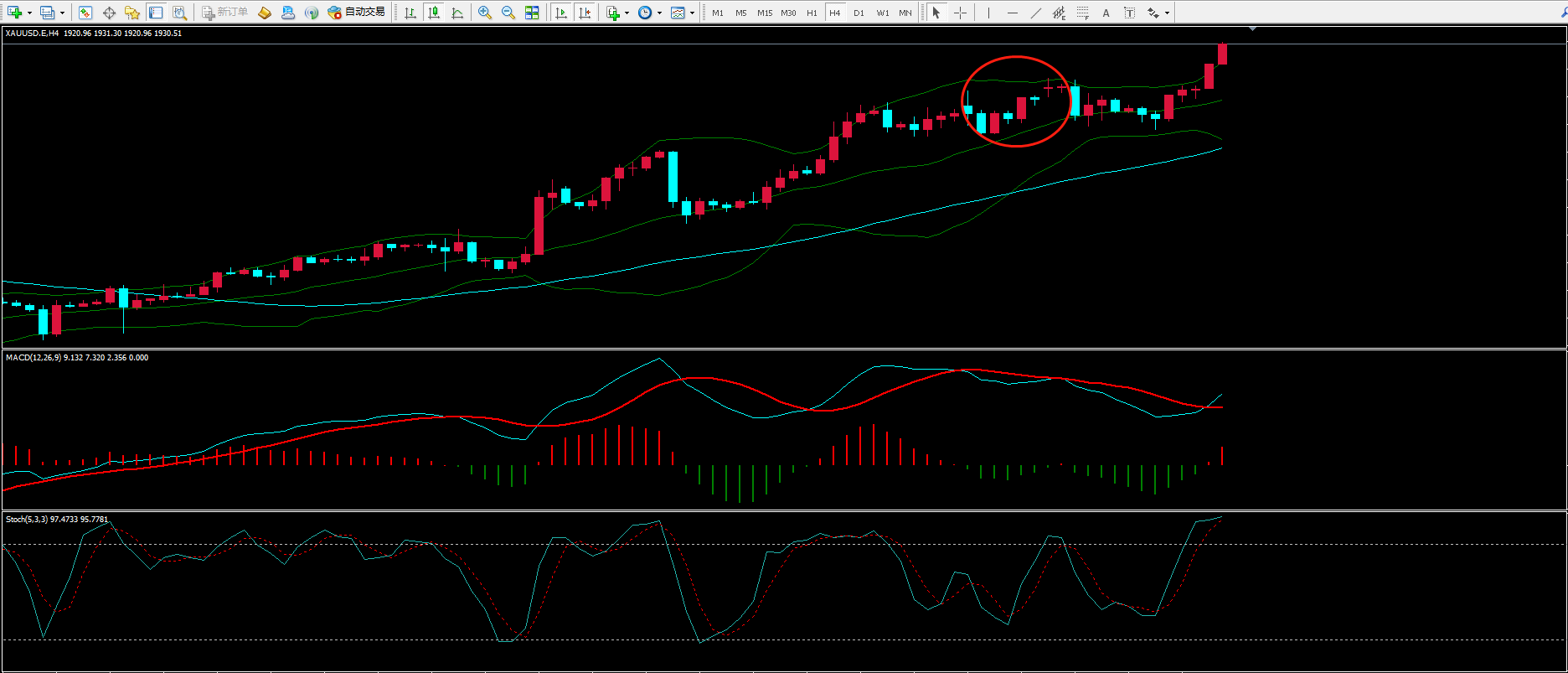The width and height of the screenshot is (1568, 673).
Task: Click the zoom out magnifier icon
Action: pyautogui.click(x=508, y=13)
